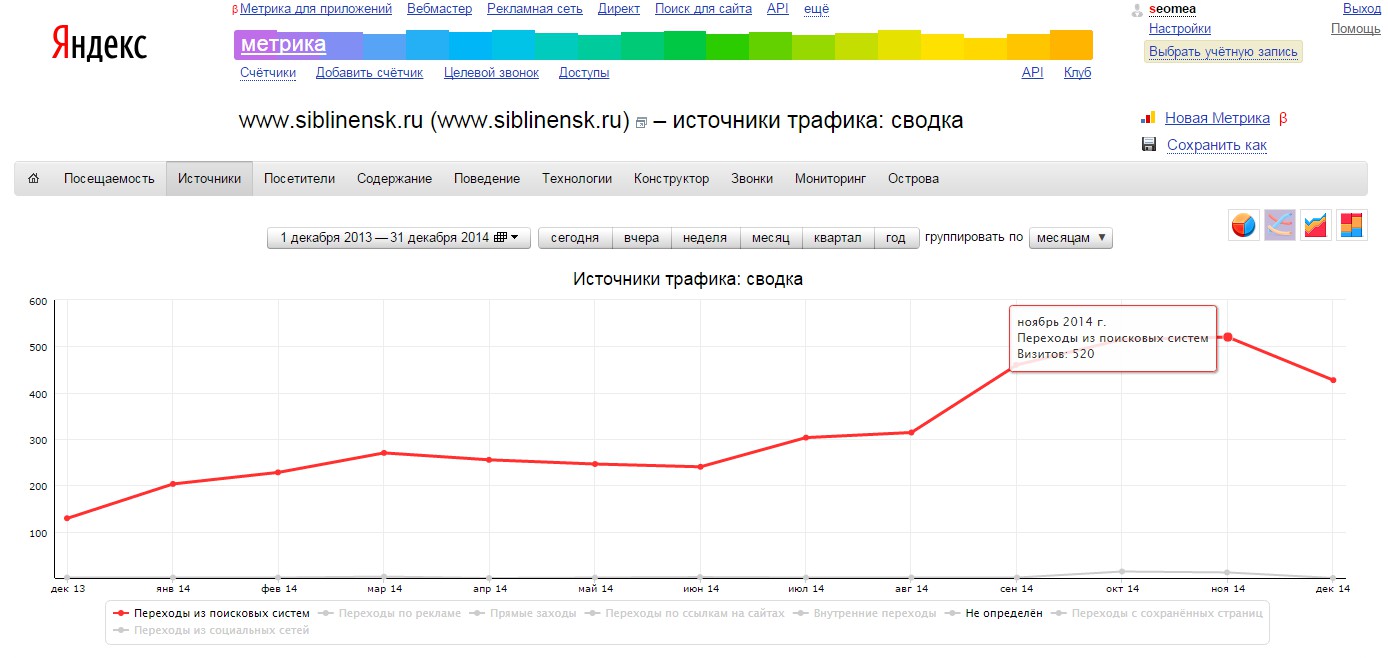Open the Посещаемость tab

click(x=109, y=179)
